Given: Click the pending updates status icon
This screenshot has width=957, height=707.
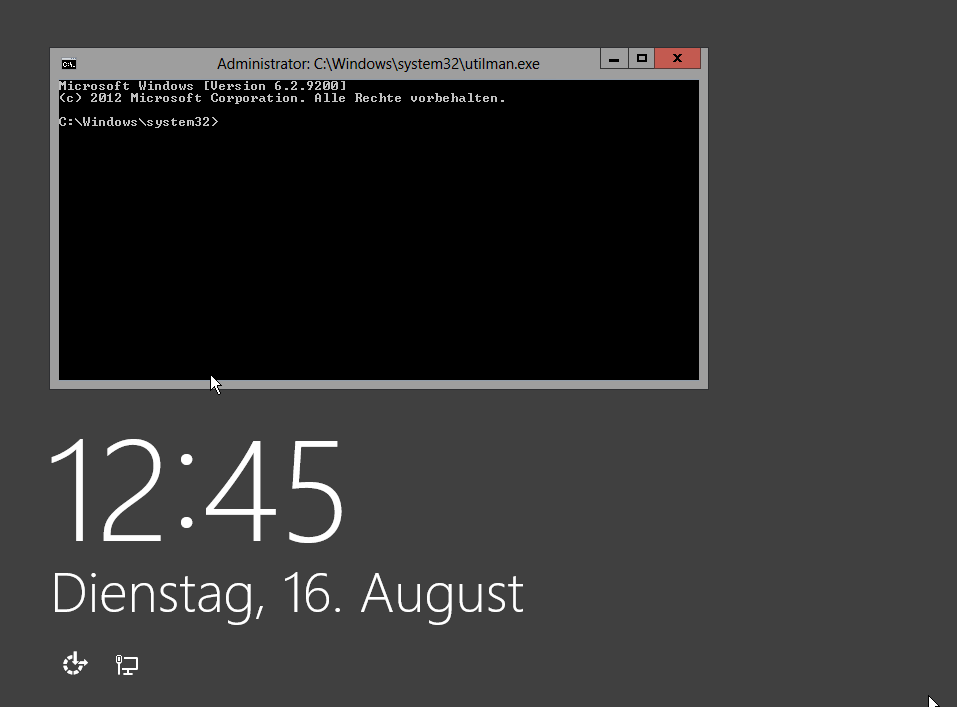Looking at the screenshot, I should coord(74,663).
